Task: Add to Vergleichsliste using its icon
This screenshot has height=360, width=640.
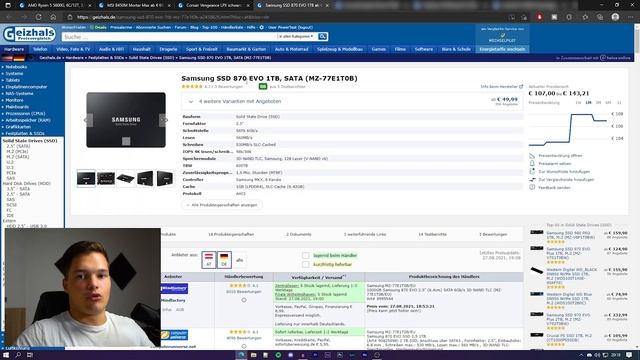Action: tap(532, 180)
